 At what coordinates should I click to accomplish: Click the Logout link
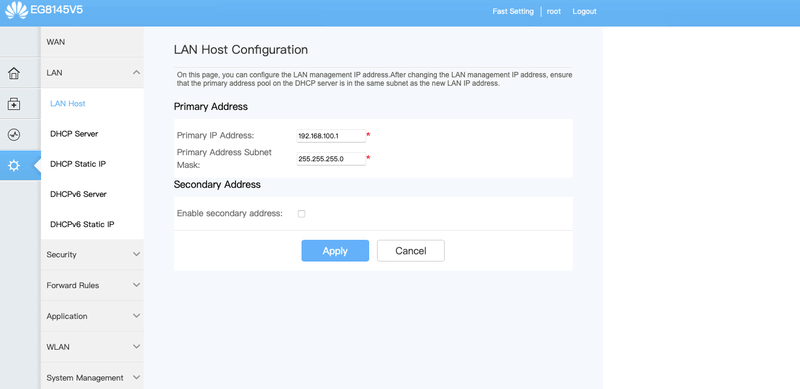click(584, 11)
